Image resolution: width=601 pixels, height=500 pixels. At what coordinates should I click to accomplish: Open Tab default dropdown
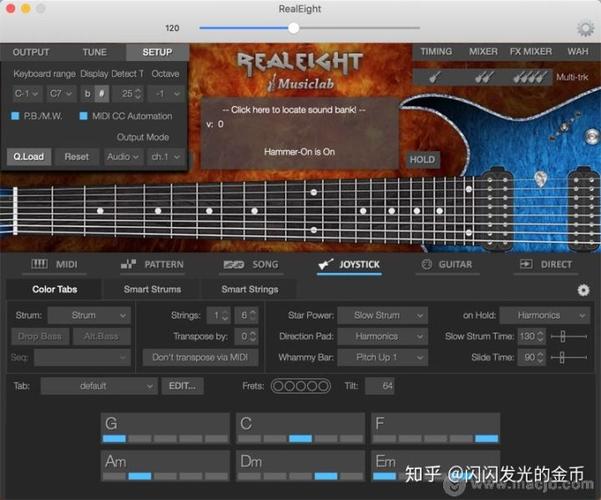pos(99,386)
